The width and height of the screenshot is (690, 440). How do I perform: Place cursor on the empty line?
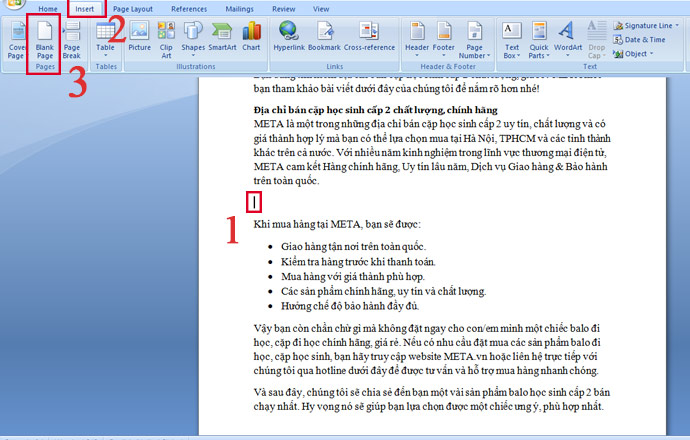click(254, 202)
